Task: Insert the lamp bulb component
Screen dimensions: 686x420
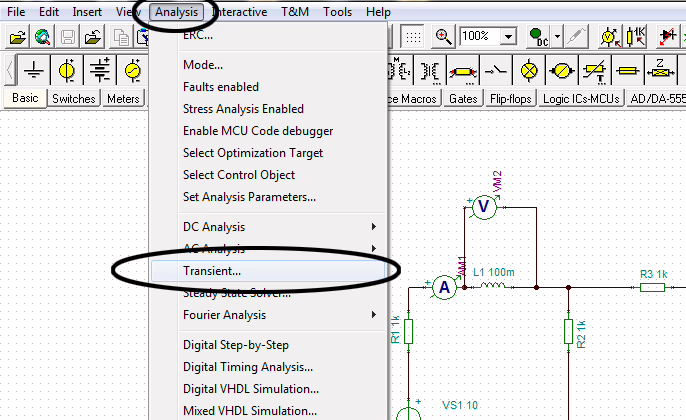Action: 529,71
